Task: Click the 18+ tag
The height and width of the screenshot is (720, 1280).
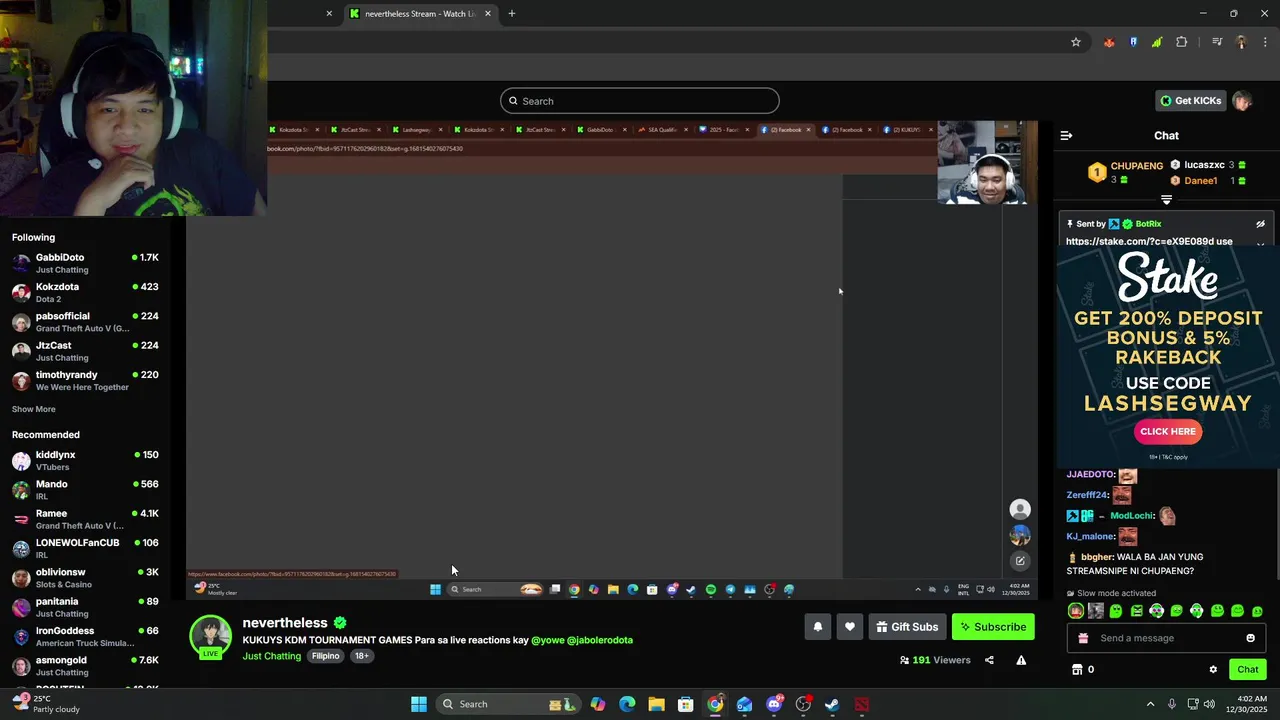Action: pyautogui.click(x=361, y=656)
